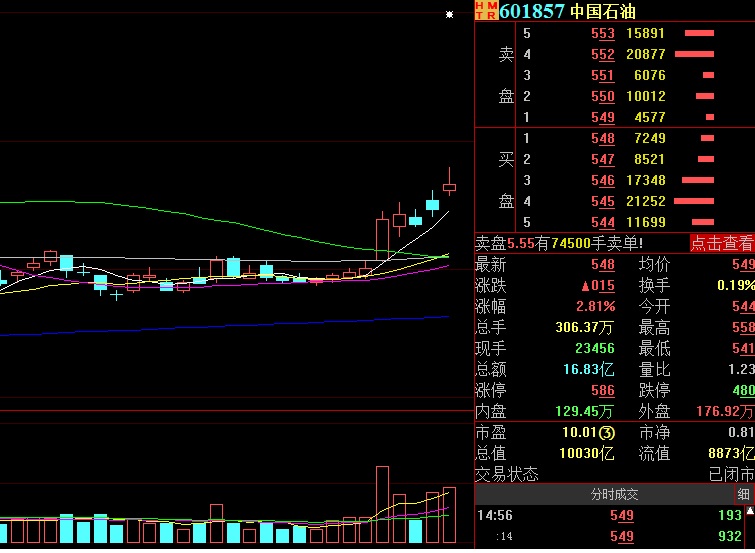Click the H icon beside stock code
This screenshot has height=553, width=755.
(479, 6)
